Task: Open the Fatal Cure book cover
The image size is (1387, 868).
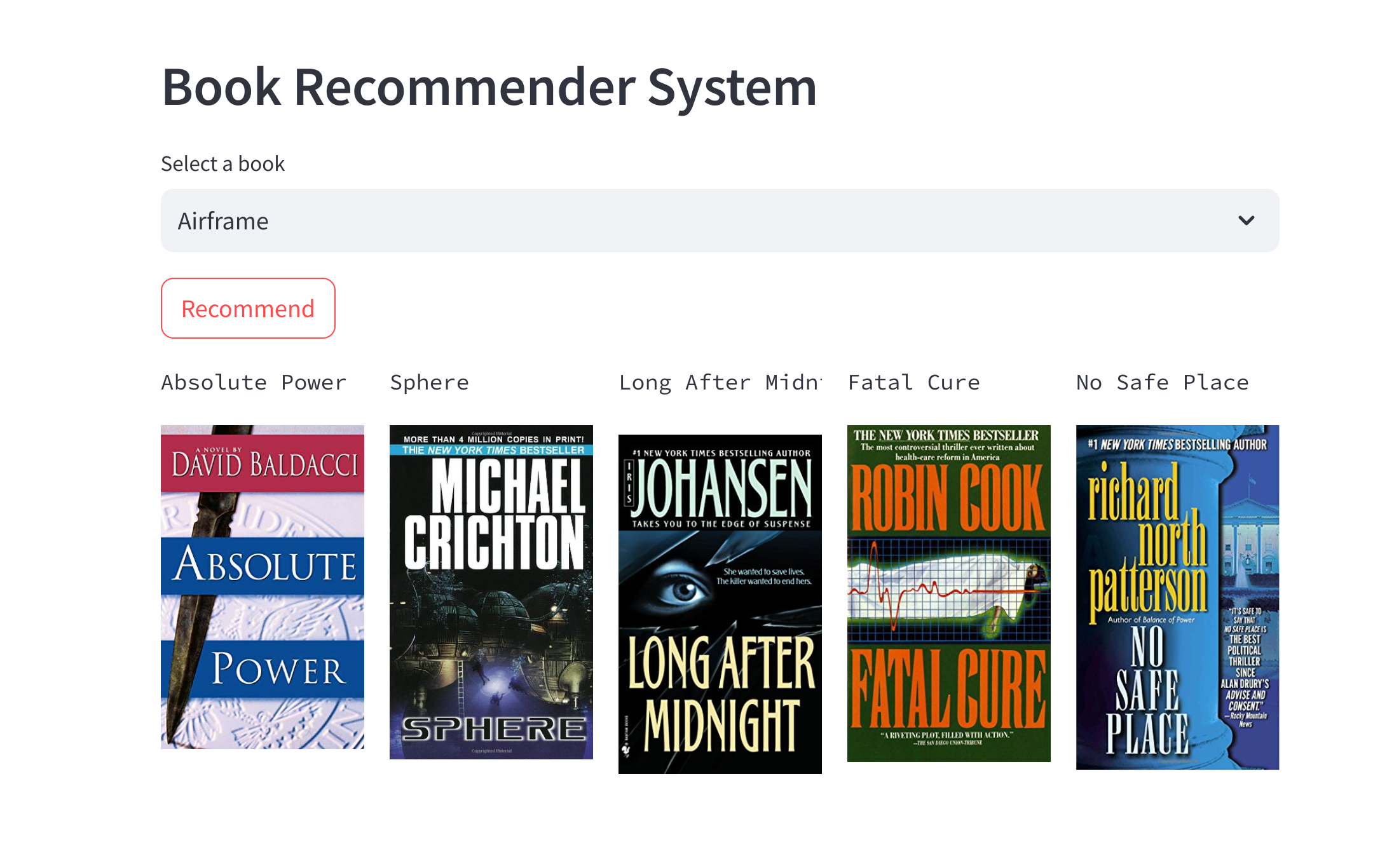Action: 949,593
